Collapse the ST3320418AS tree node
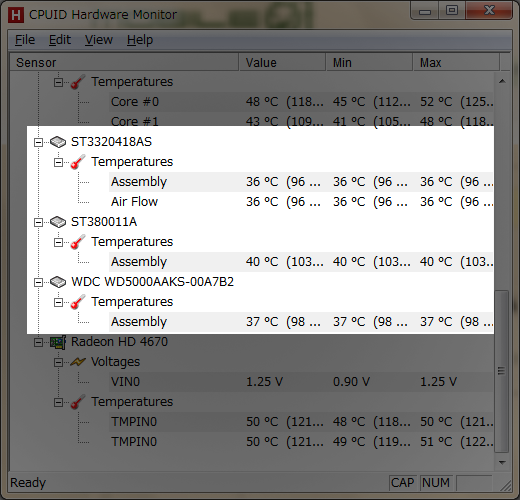Image resolution: width=520 pixels, height=500 pixels. (38, 142)
